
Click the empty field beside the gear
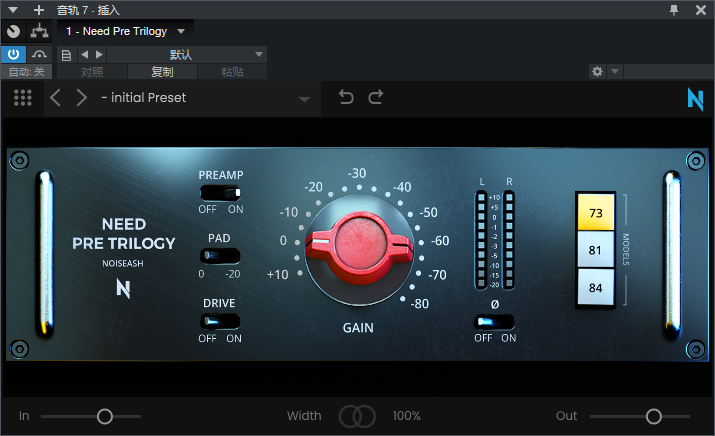[x=668, y=71]
